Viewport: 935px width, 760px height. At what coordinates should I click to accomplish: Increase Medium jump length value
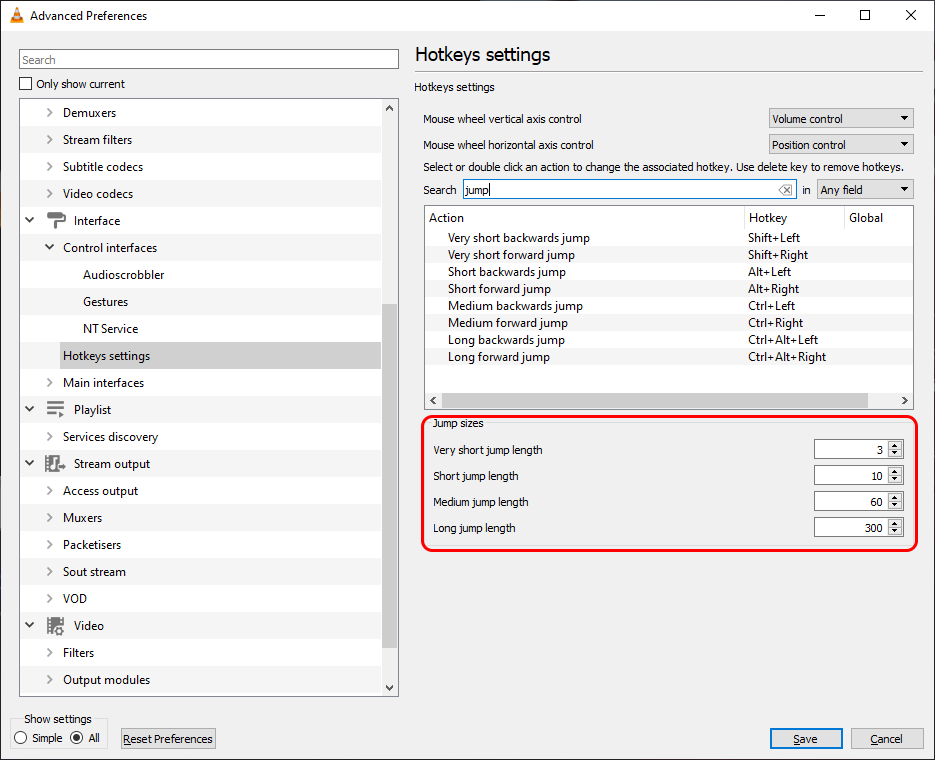(x=894, y=497)
